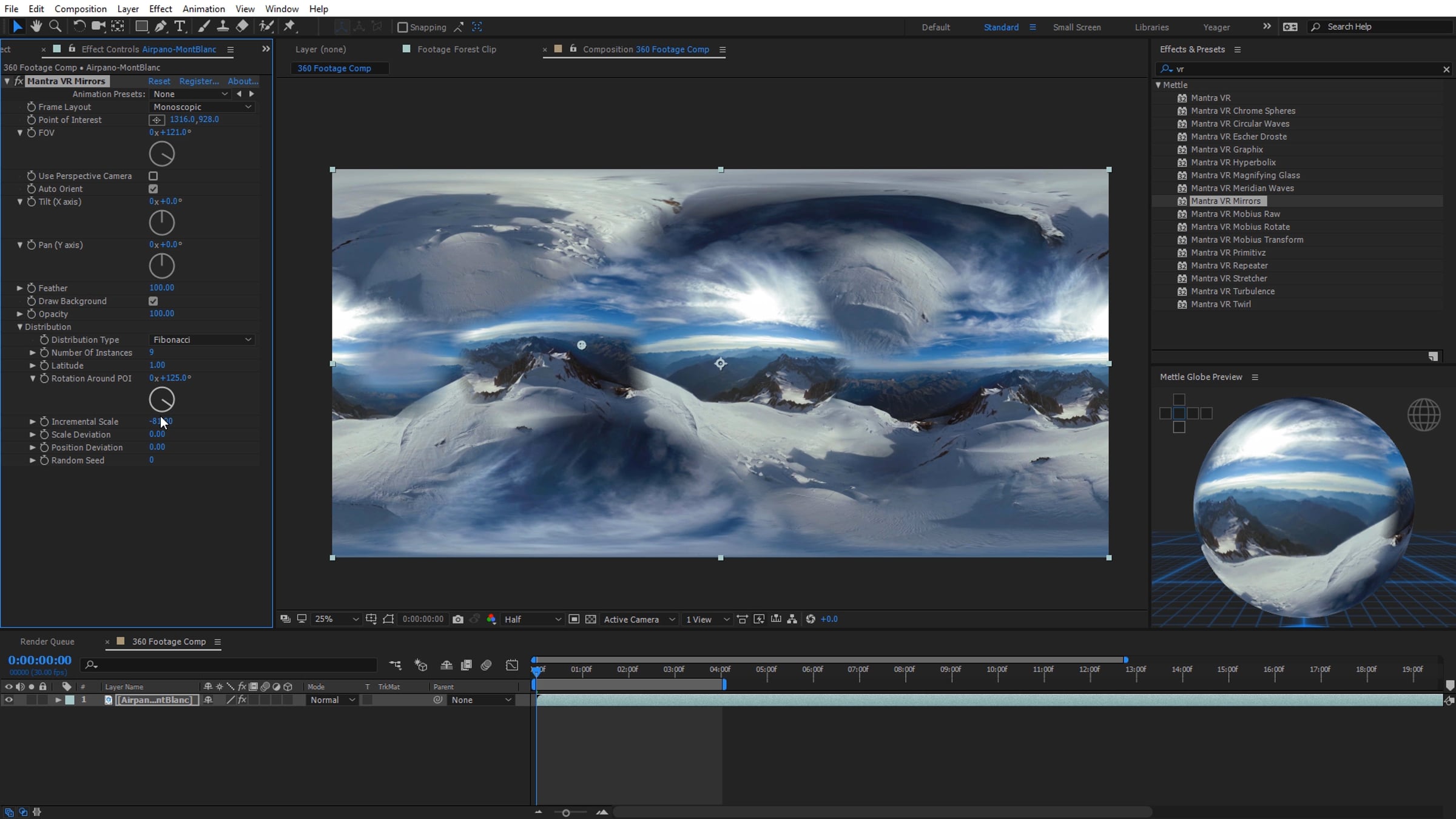Toggle Draw Background checkbox
This screenshot has width=1456, height=819.
(153, 301)
